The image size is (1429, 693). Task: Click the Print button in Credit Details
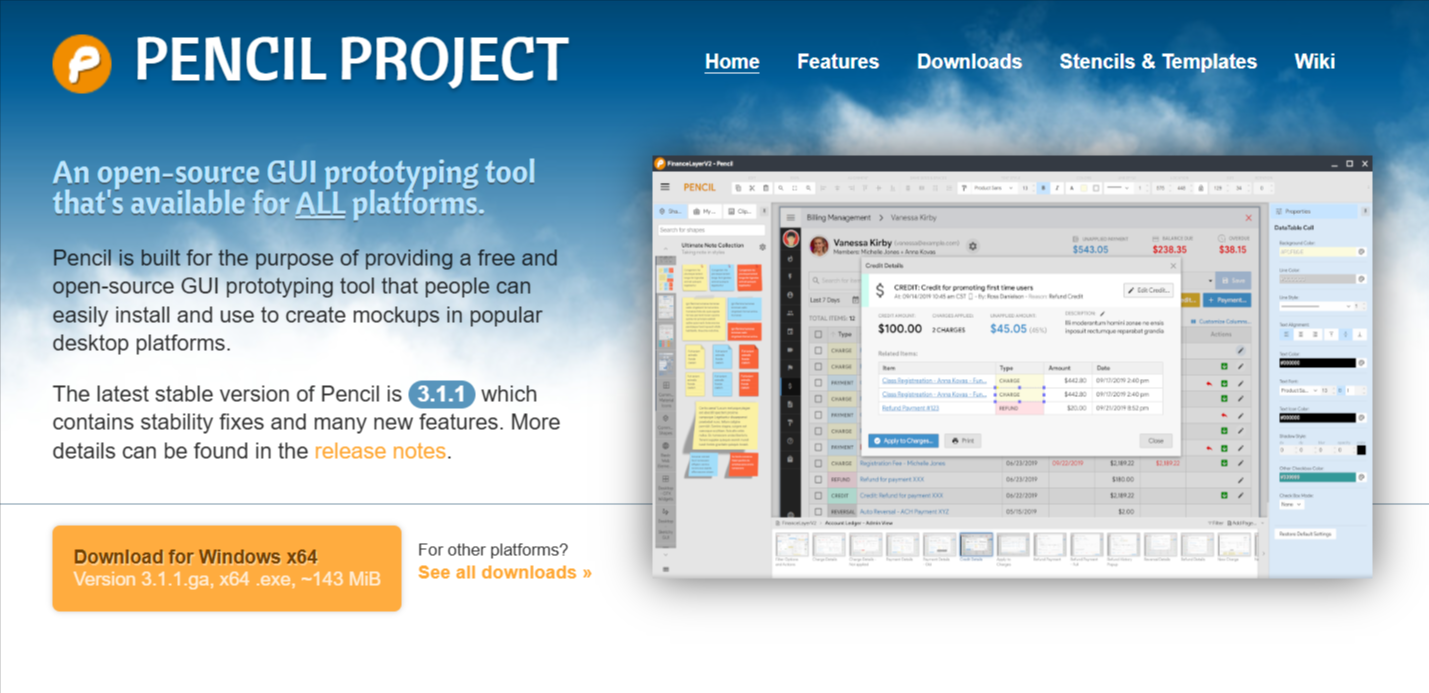click(963, 441)
